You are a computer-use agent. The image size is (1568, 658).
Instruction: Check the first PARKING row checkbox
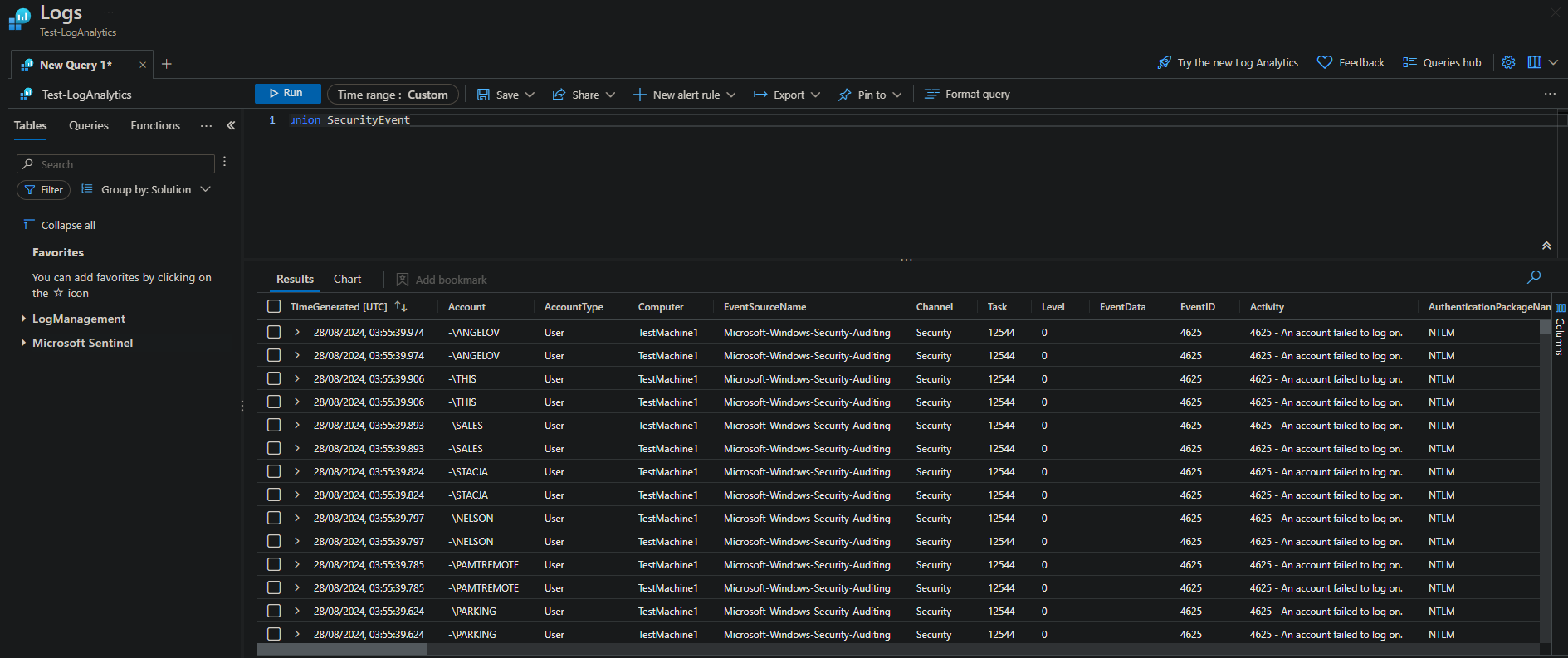[x=274, y=611]
